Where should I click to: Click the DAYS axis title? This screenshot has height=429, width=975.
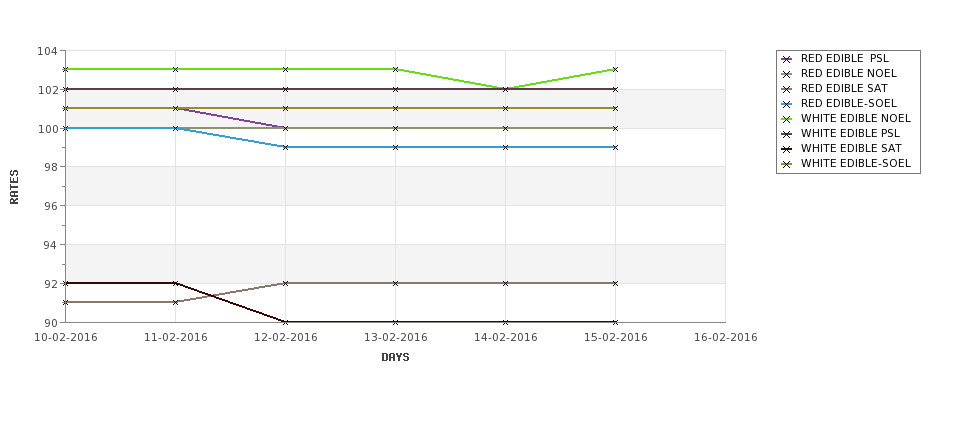395,358
